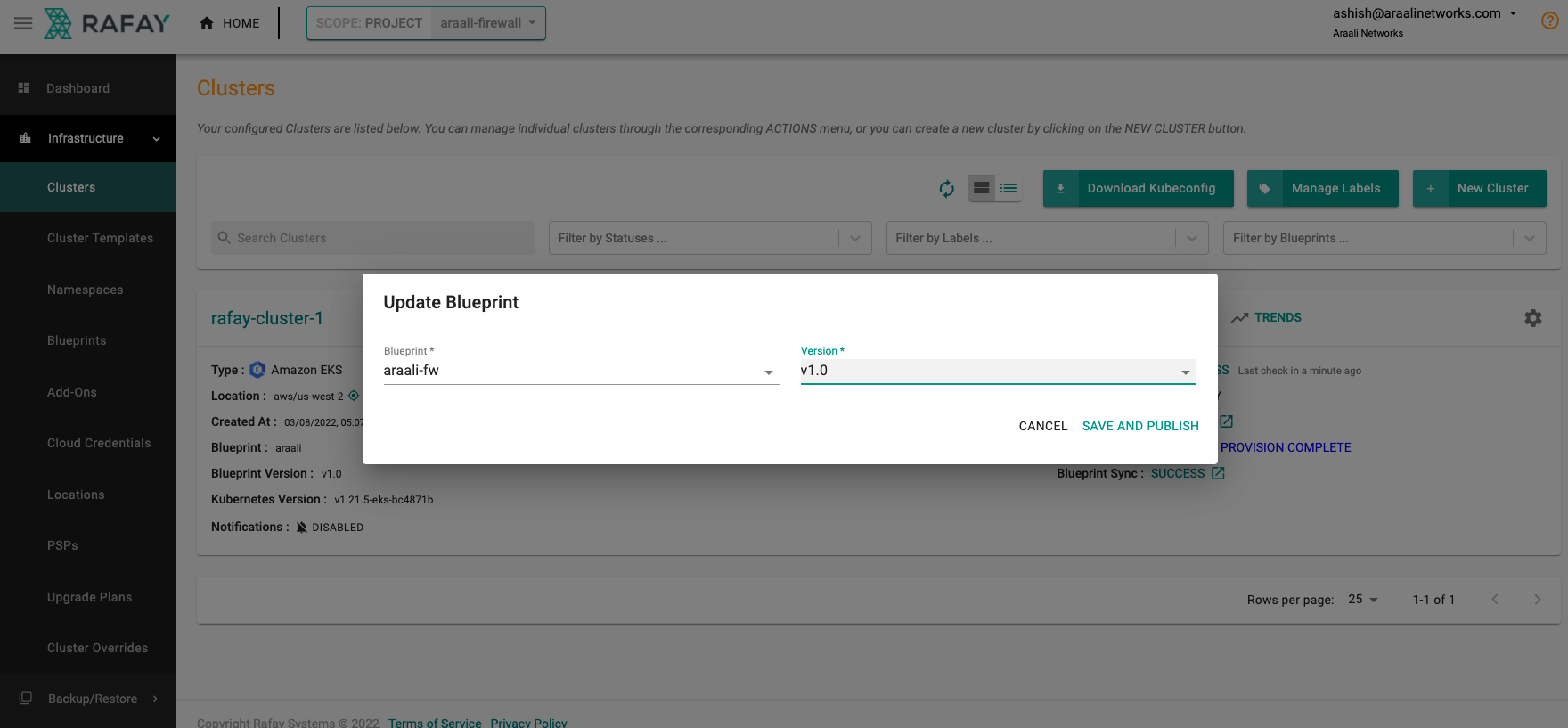
Task: Collapse the Infrastructure sidebar section
Action: click(x=157, y=139)
